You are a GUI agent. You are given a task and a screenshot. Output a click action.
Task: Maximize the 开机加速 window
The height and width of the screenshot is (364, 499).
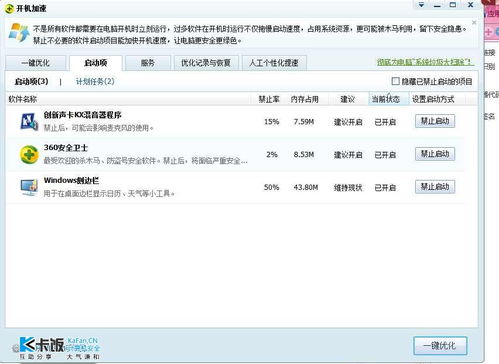pyautogui.click(x=453, y=5)
